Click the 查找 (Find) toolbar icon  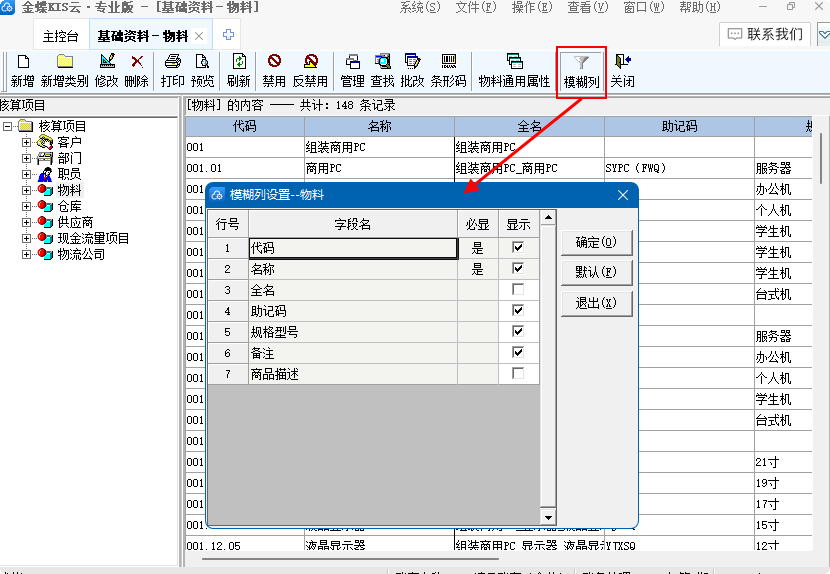coord(382,62)
